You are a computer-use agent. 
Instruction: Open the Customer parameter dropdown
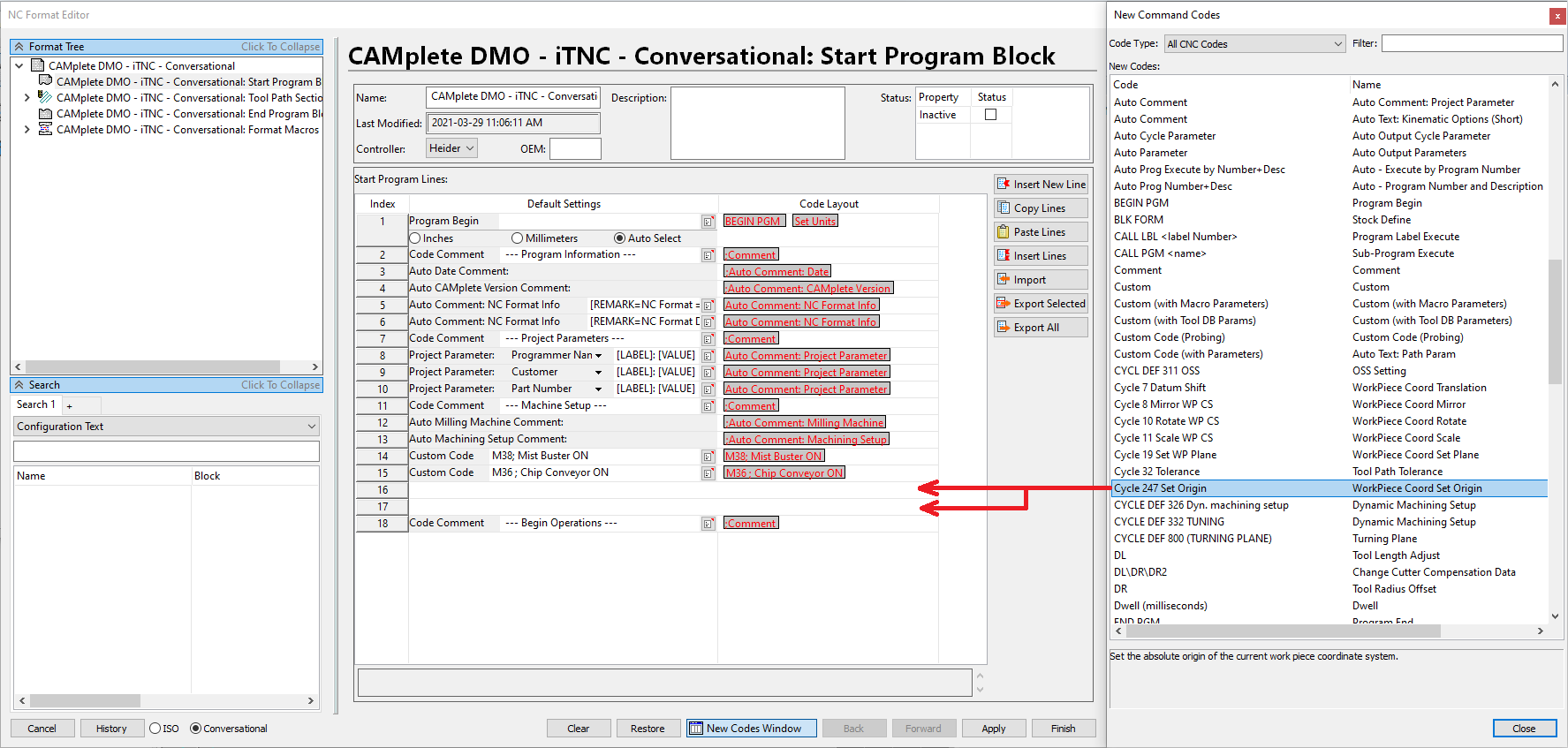pos(598,373)
